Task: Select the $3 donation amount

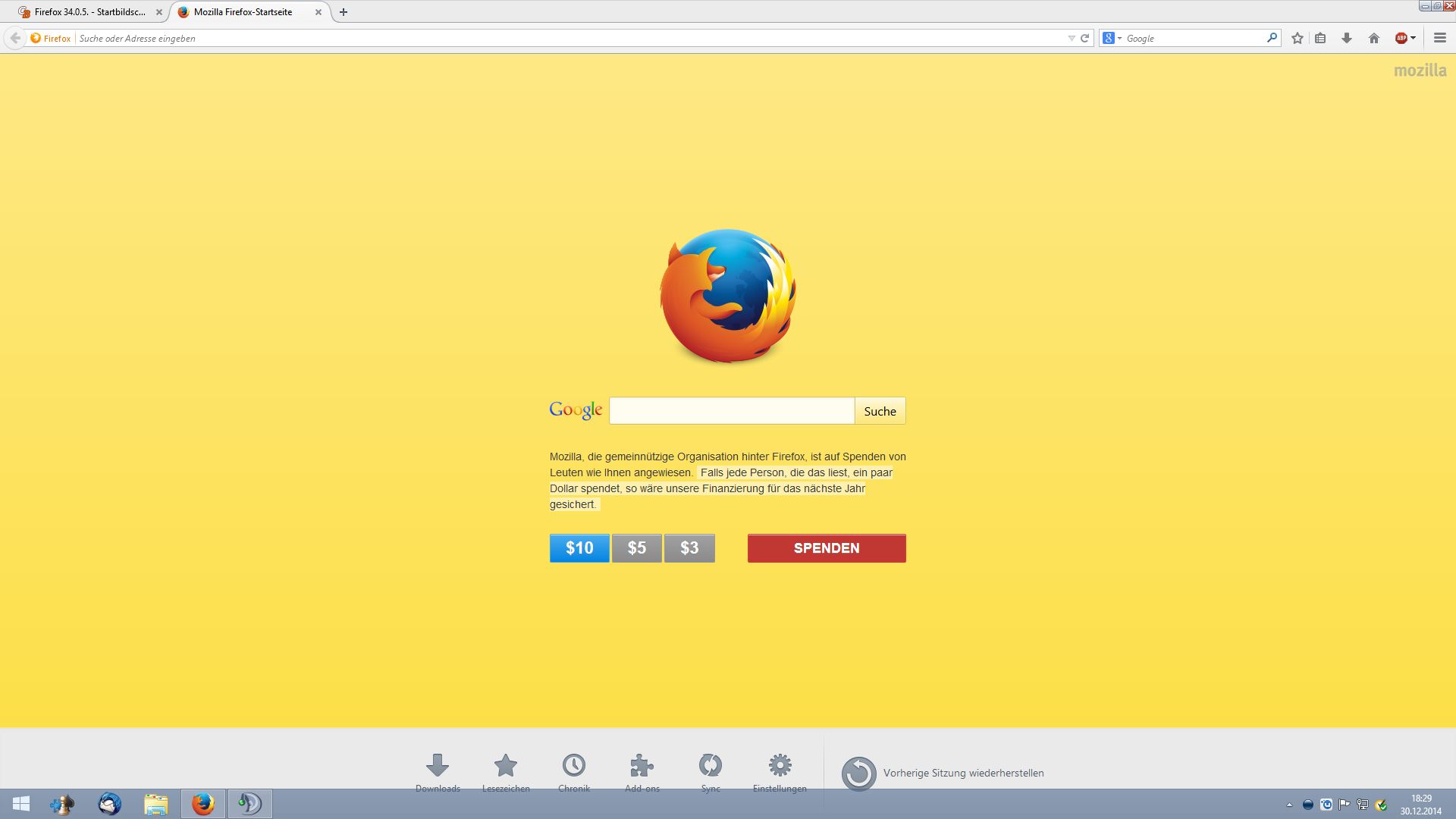Action: (x=689, y=548)
